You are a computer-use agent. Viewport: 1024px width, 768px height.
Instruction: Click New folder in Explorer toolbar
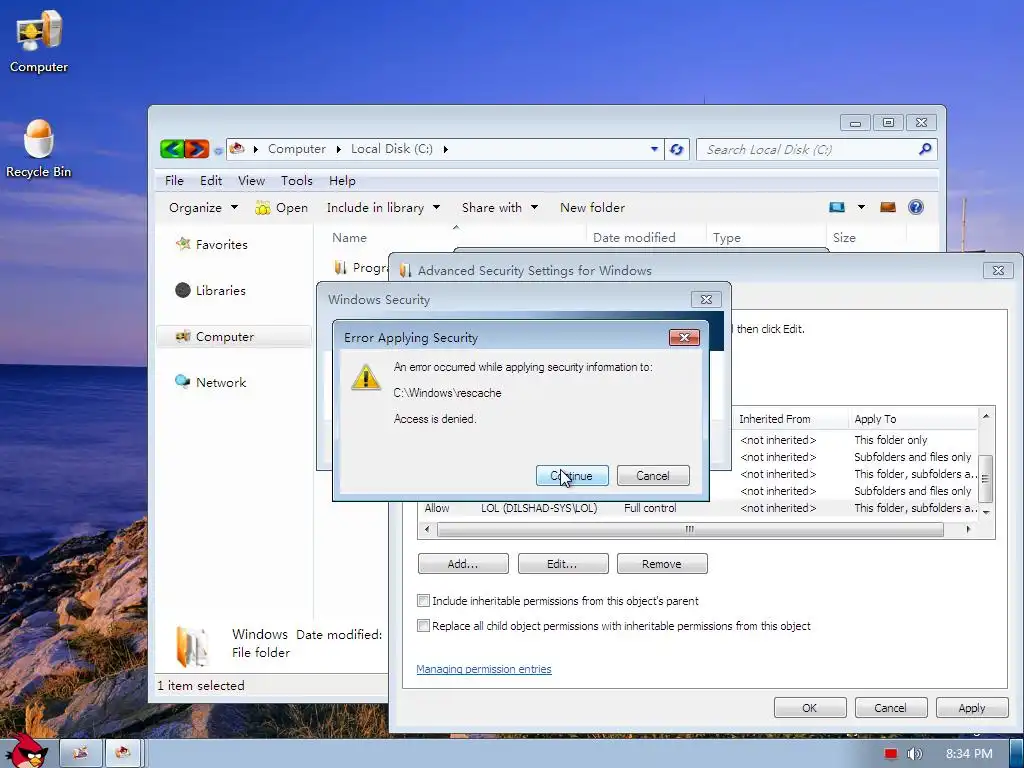click(x=592, y=208)
